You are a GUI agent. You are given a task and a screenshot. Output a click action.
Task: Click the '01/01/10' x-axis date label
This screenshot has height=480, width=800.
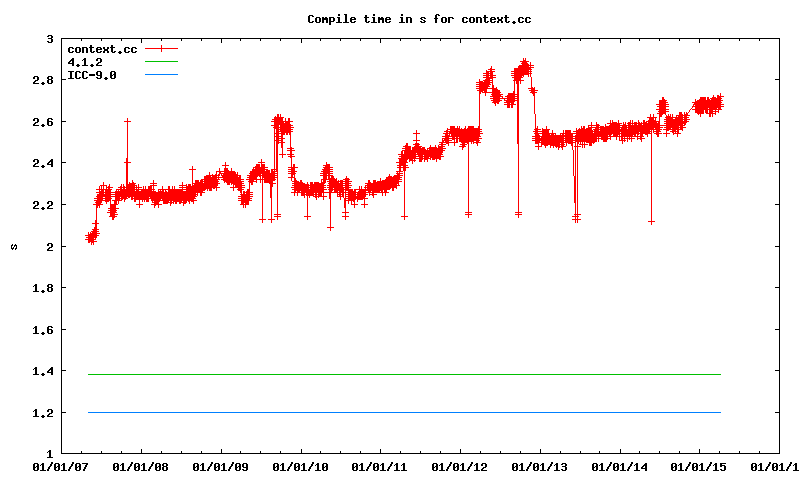pyautogui.click(x=300, y=466)
